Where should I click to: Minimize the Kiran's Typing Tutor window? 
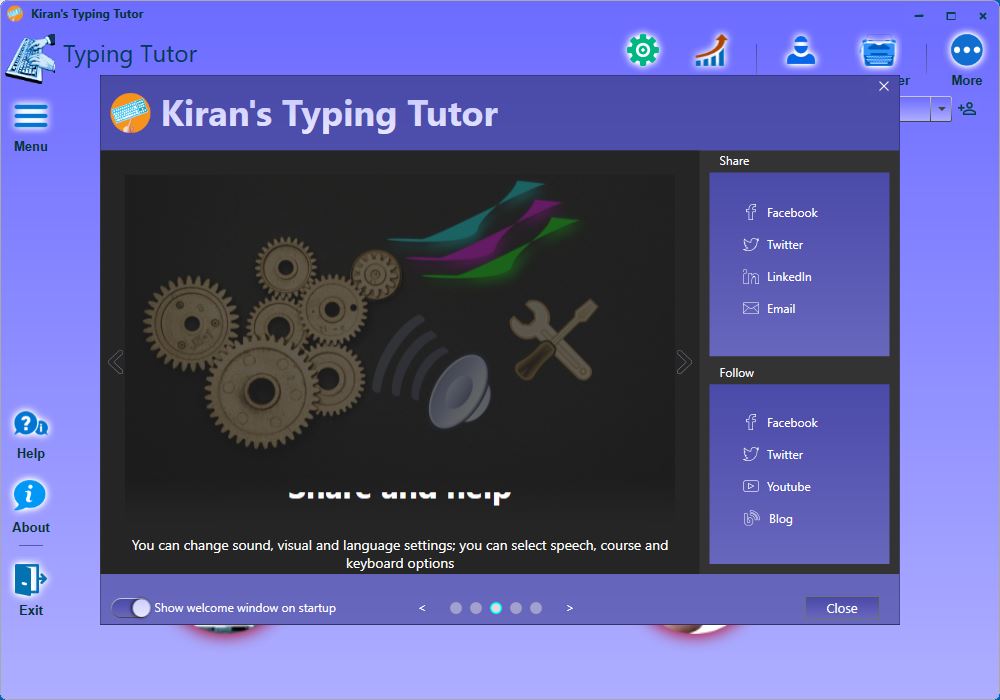click(x=919, y=15)
